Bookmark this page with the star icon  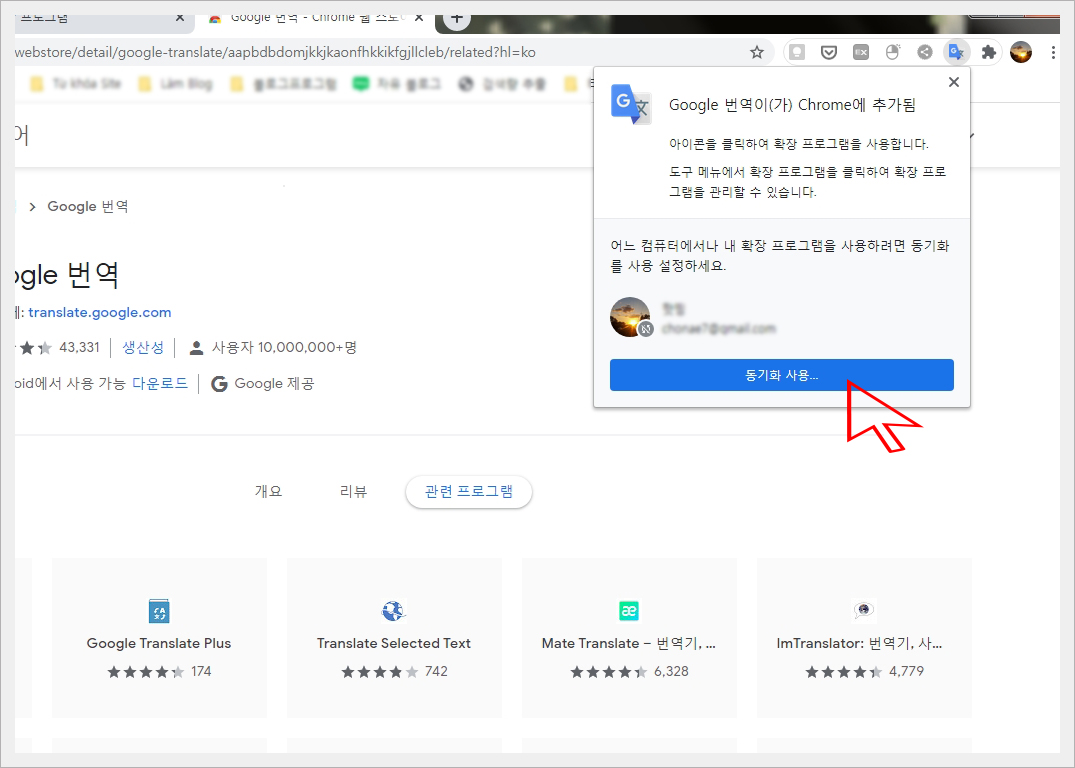[x=757, y=52]
